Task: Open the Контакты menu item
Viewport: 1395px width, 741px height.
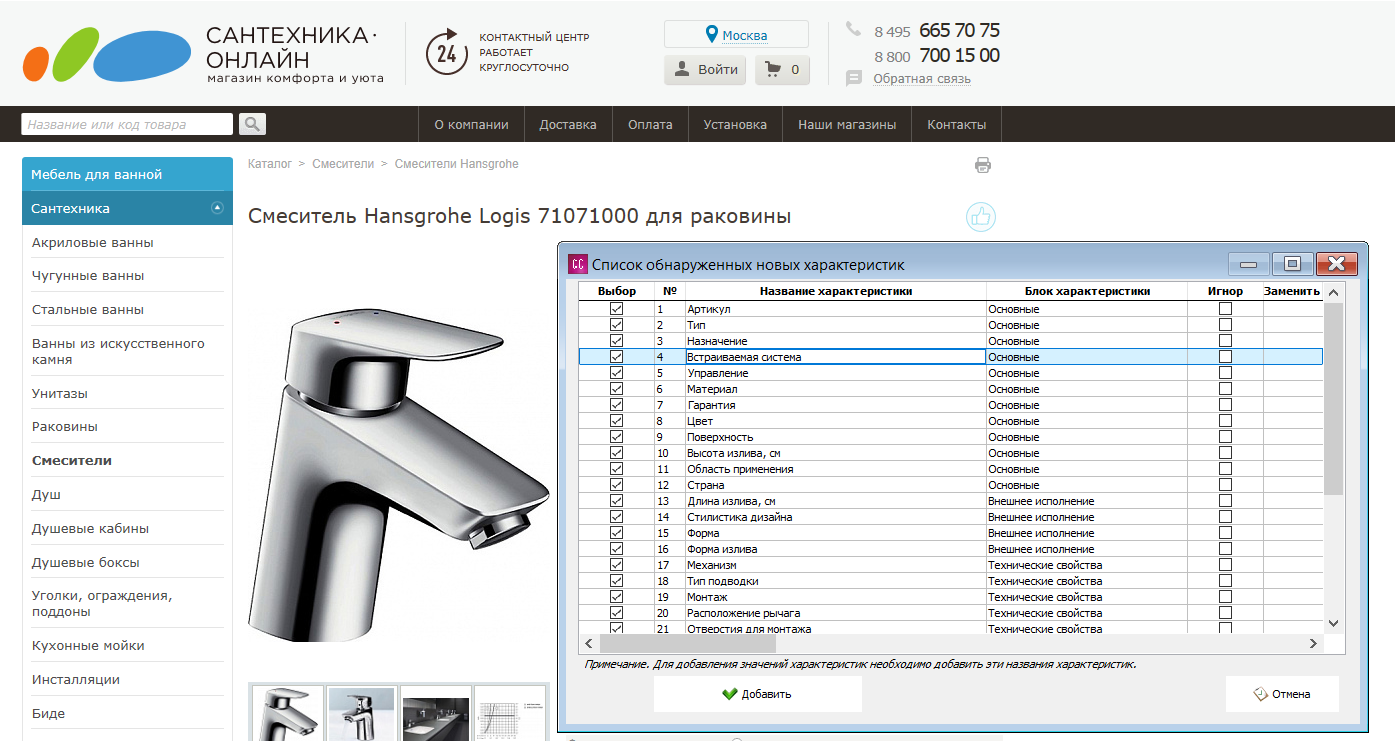Action: point(956,125)
